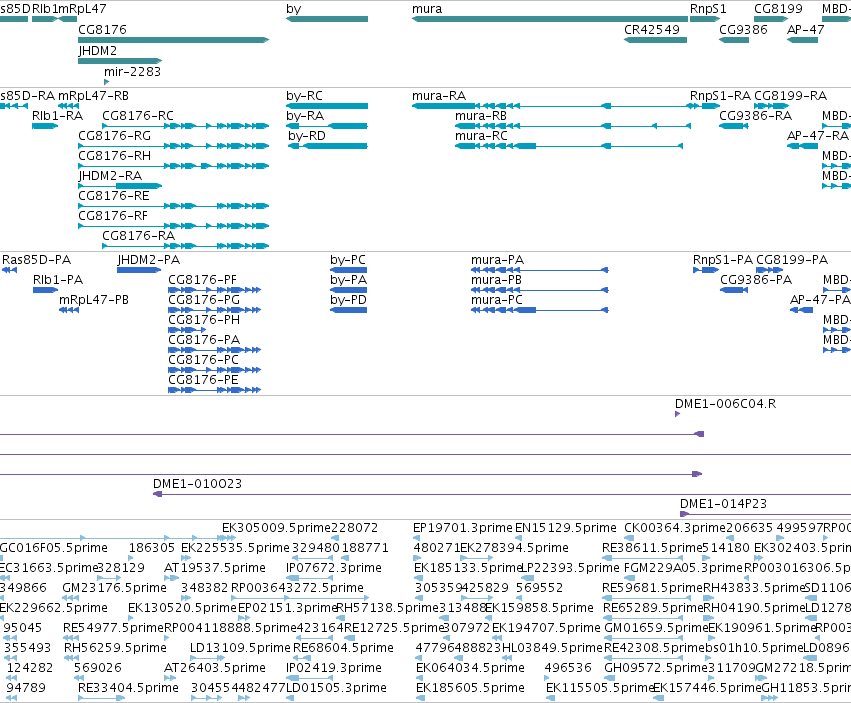Screen dimensions: 851x703
Task: Select the CG8176 gene bar
Action: (x=174, y=40)
